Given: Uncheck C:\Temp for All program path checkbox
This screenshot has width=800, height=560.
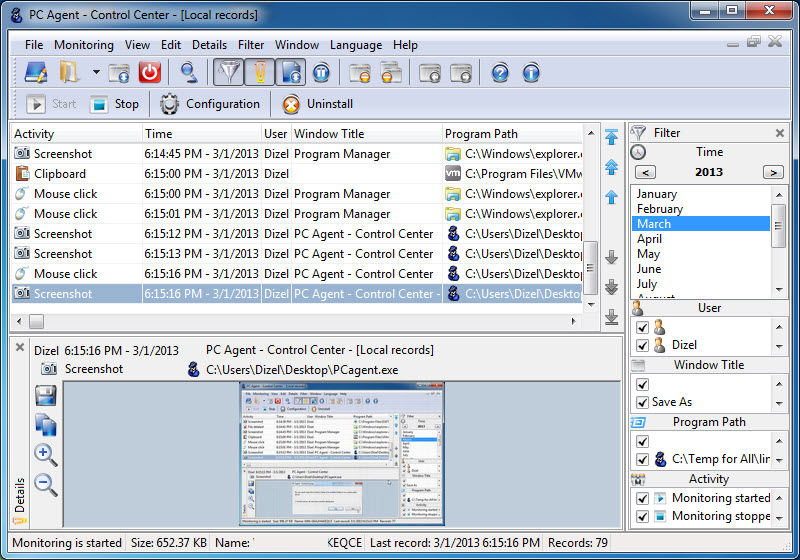Looking at the screenshot, I should [642, 460].
